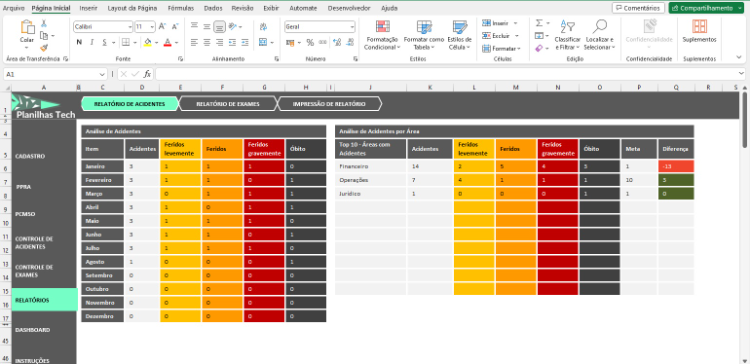Align text left

(194, 43)
